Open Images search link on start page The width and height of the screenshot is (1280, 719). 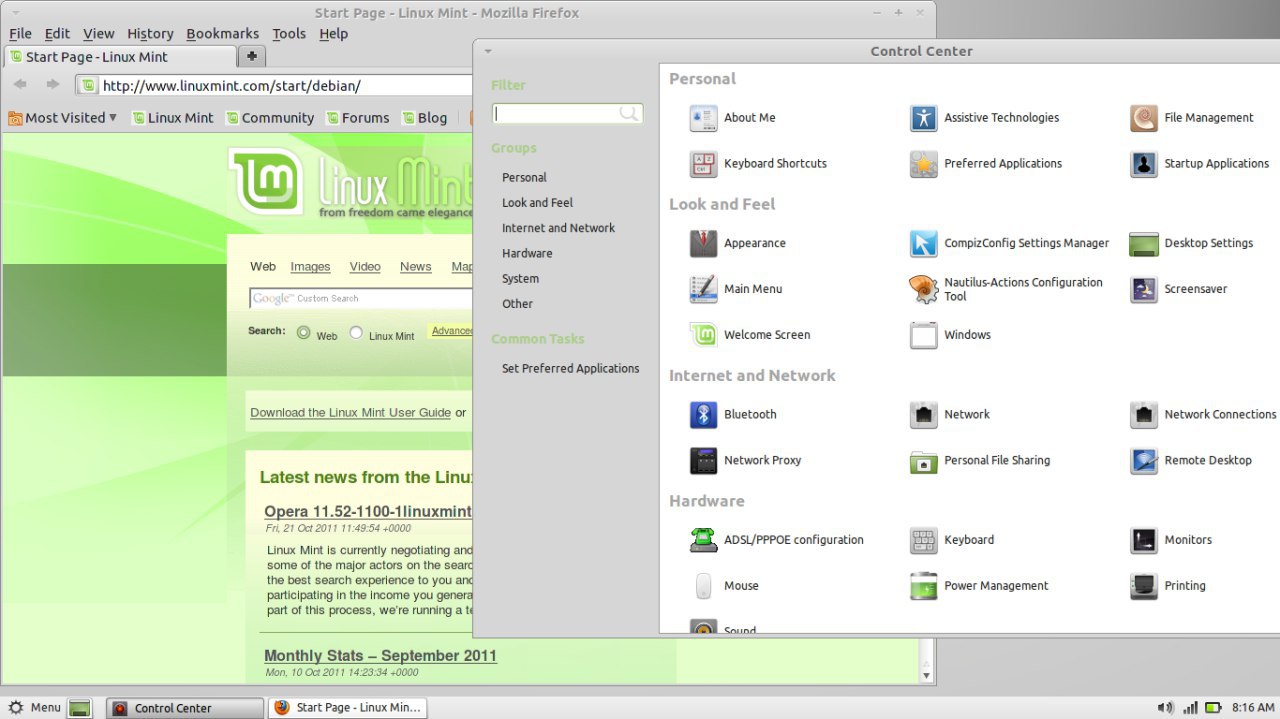[310, 266]
